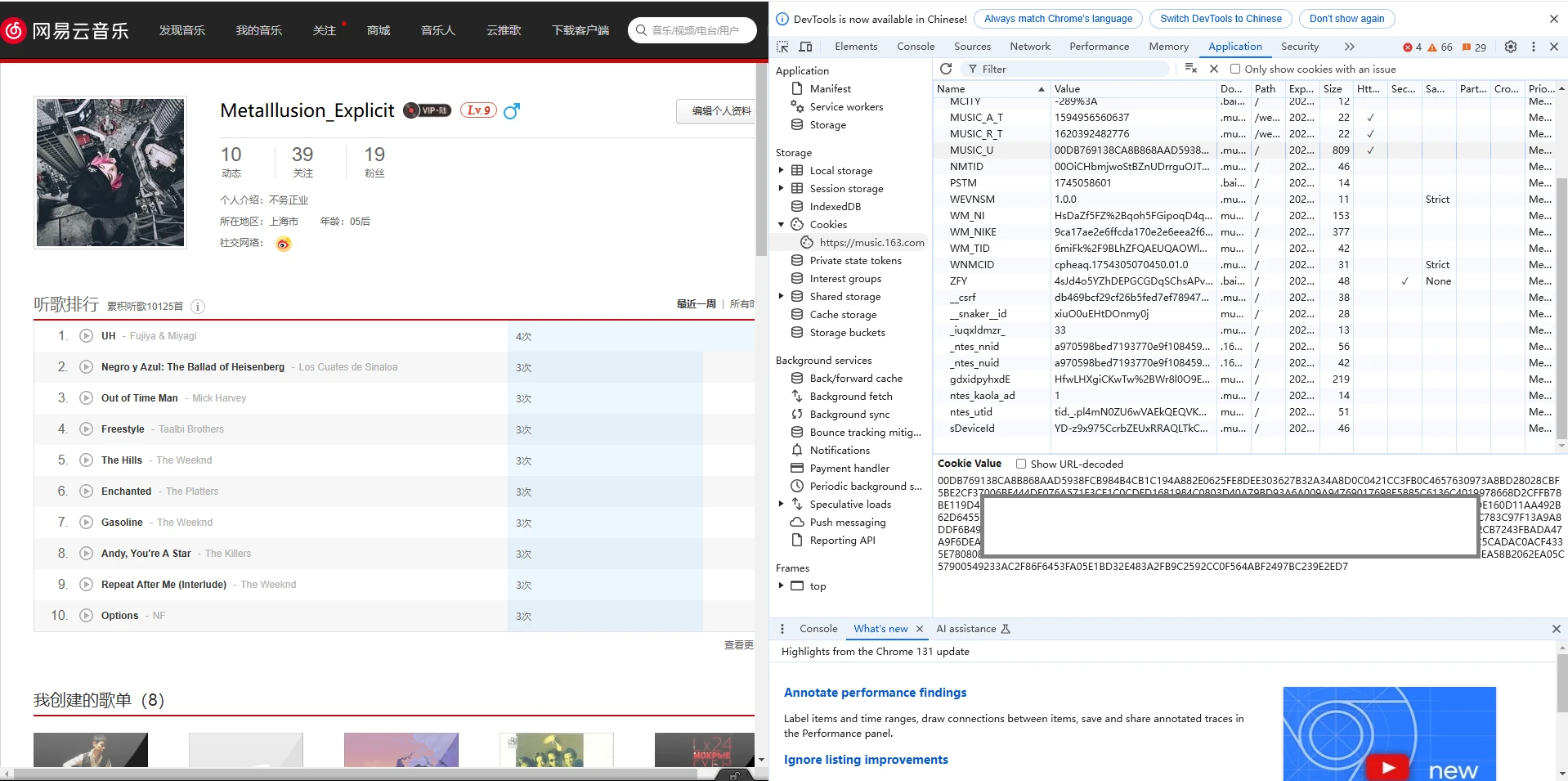Expand the top frame node
This screenshot has width=1568, height=781.
click(781, 586)
